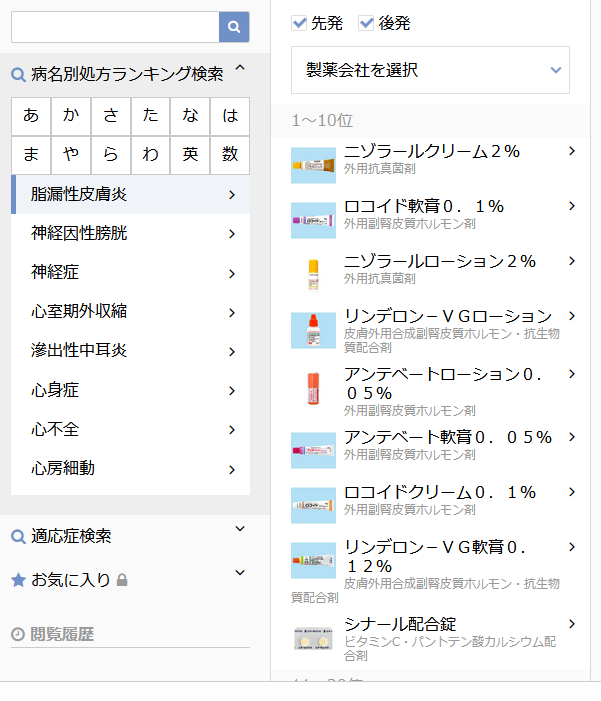The height and width of the screenshot is (701, 601).
Task: Choose the や kana filter
Action: (71, 155)
